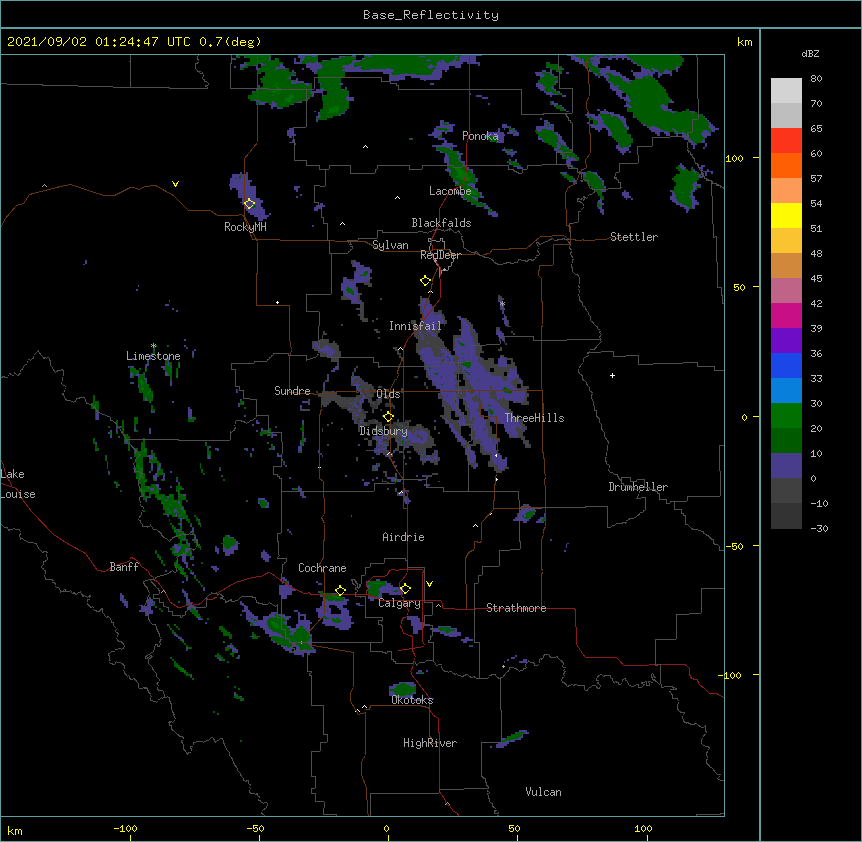Select the lightest gray swatch at top of legend
This screenshot has height=842, width=862.
[x=786, y=91]
